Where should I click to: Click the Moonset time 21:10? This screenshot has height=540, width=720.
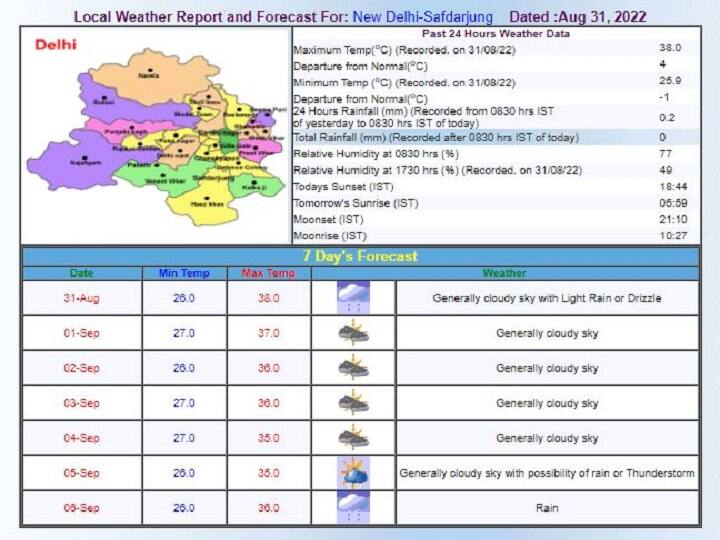tap(673, 219)
